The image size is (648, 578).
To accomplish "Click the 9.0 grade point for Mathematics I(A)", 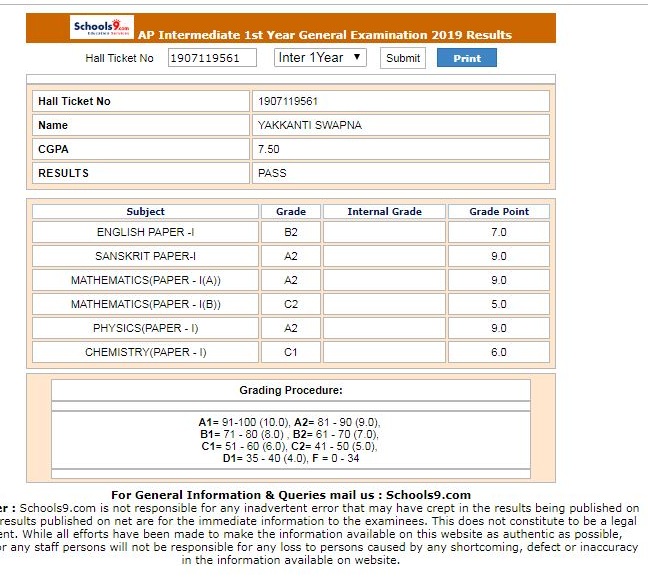I will [499, 280].
